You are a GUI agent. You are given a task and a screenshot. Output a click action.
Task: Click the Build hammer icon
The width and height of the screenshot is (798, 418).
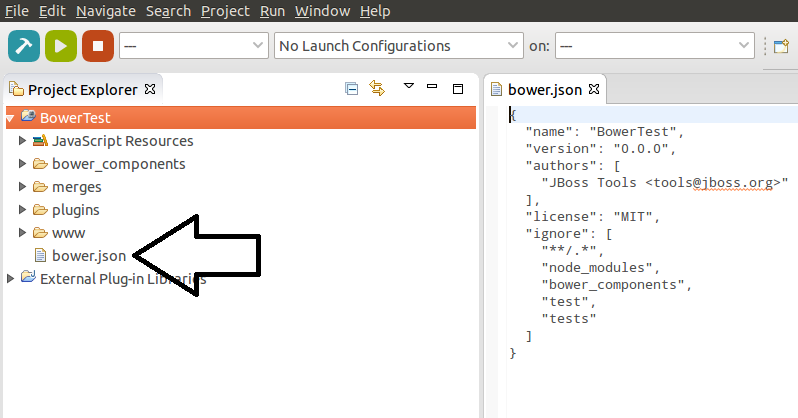[24, 45]
